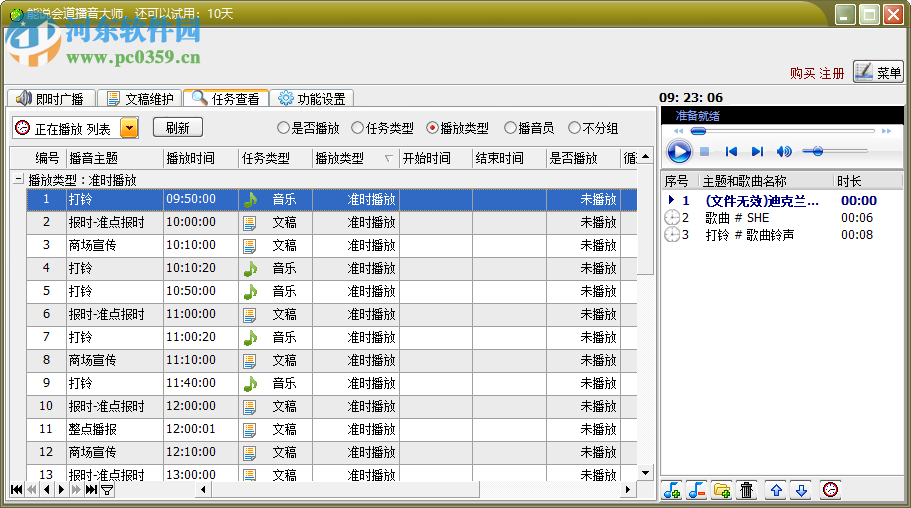
Task: Open the 即时广播 tab
Action: point(51,99)
